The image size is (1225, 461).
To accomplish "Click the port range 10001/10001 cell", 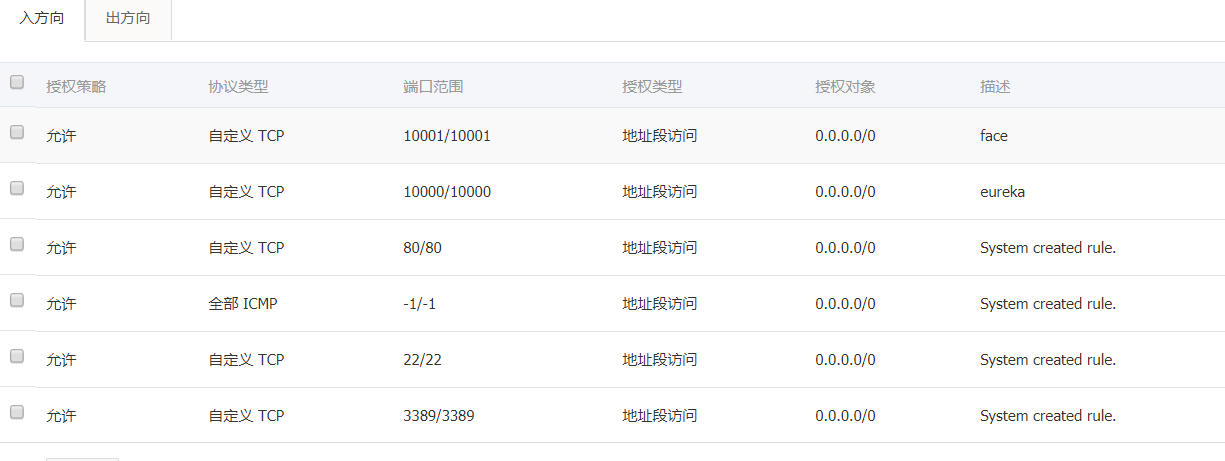I will pos(447,136).
